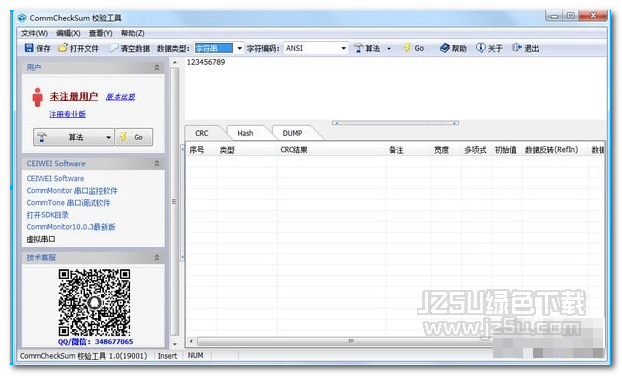Switch to the DUMP tab

292,133
